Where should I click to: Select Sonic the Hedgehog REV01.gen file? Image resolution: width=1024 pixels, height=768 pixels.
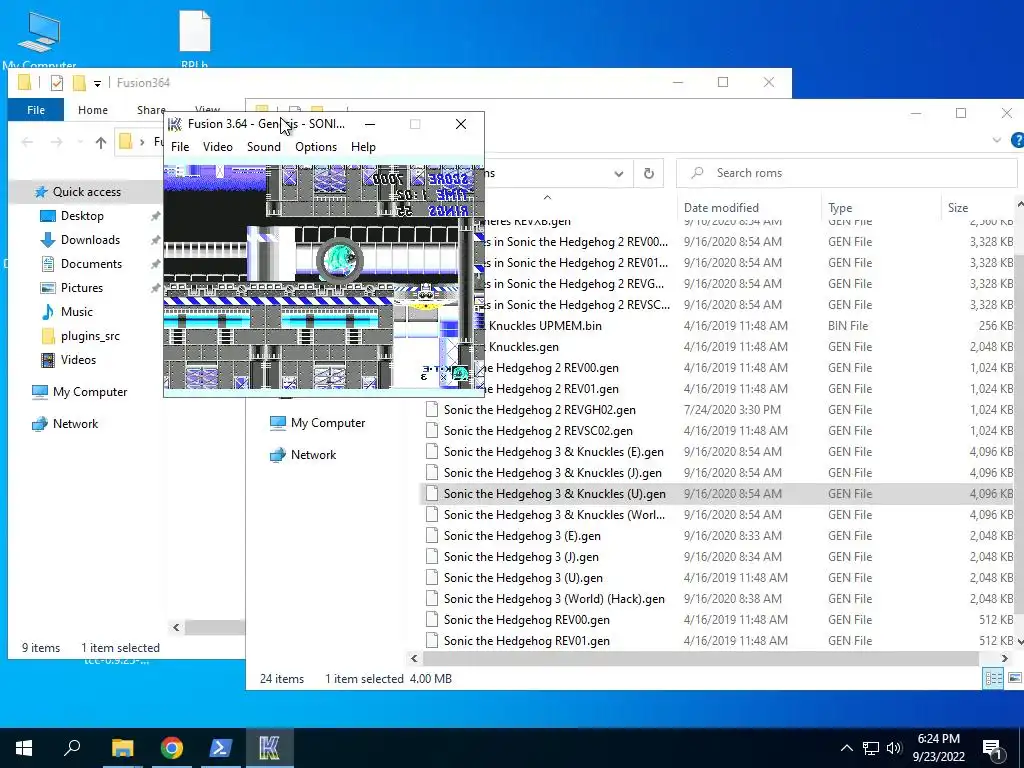(526, 641)
